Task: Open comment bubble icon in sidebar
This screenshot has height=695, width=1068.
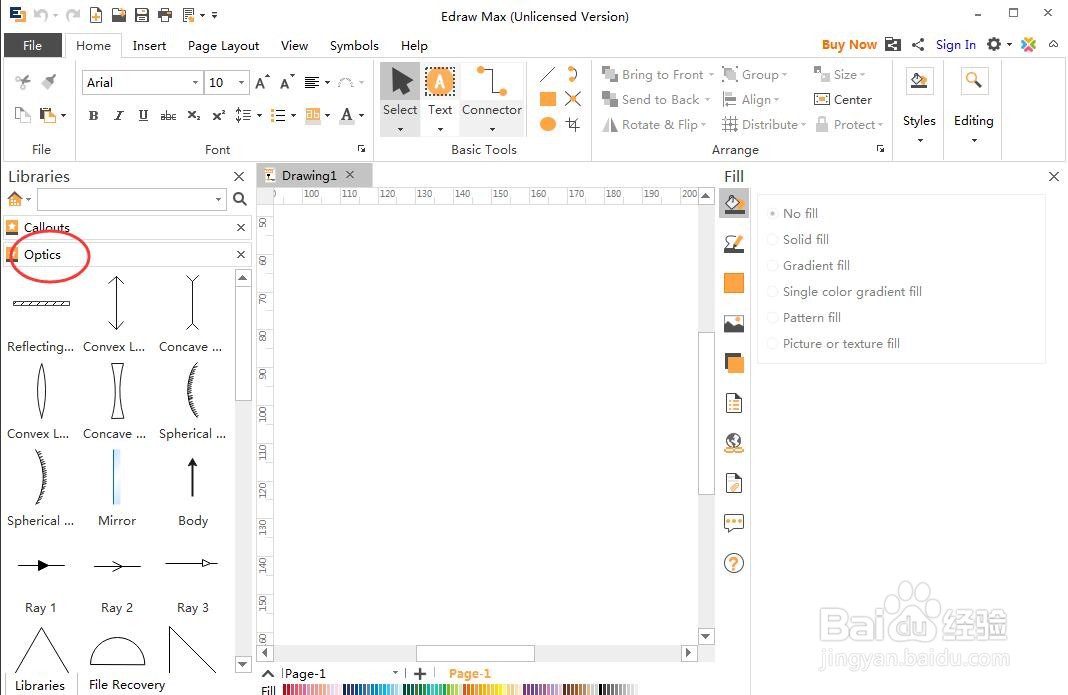Action: tap(734, 523)
